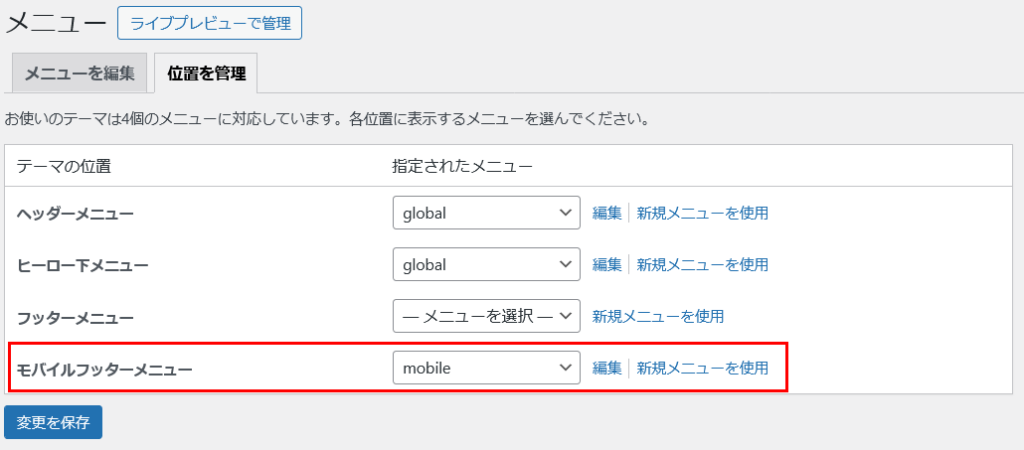Screen dimensions: 1024x450
Task: Select the 位置を管理 tab
Action: (x=206, y=74)
